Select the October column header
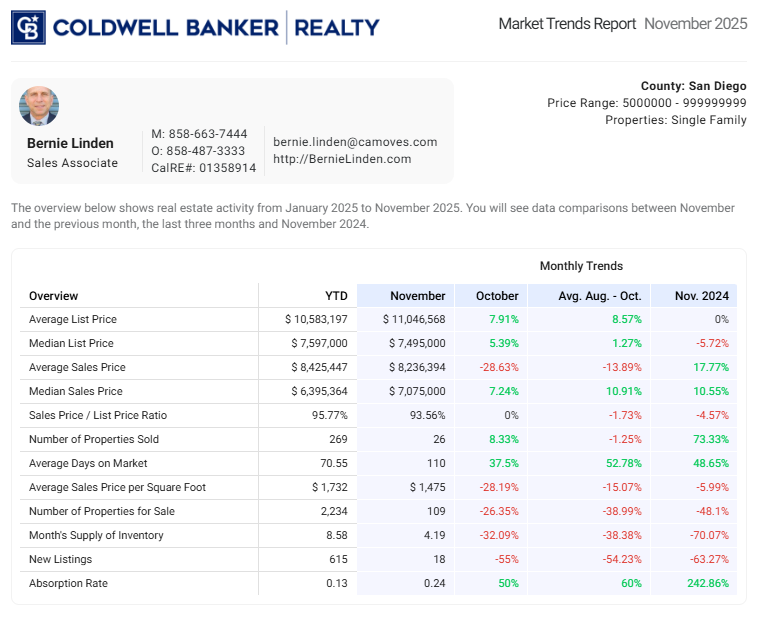This screenshot has width=757, height=617. coord(497,296)
